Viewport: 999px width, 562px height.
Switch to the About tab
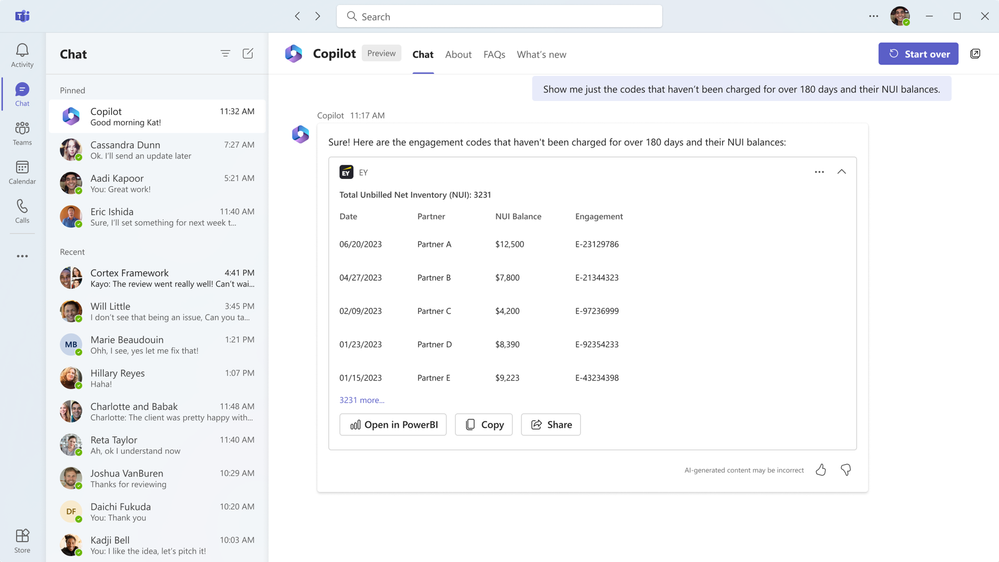[458, 55]
